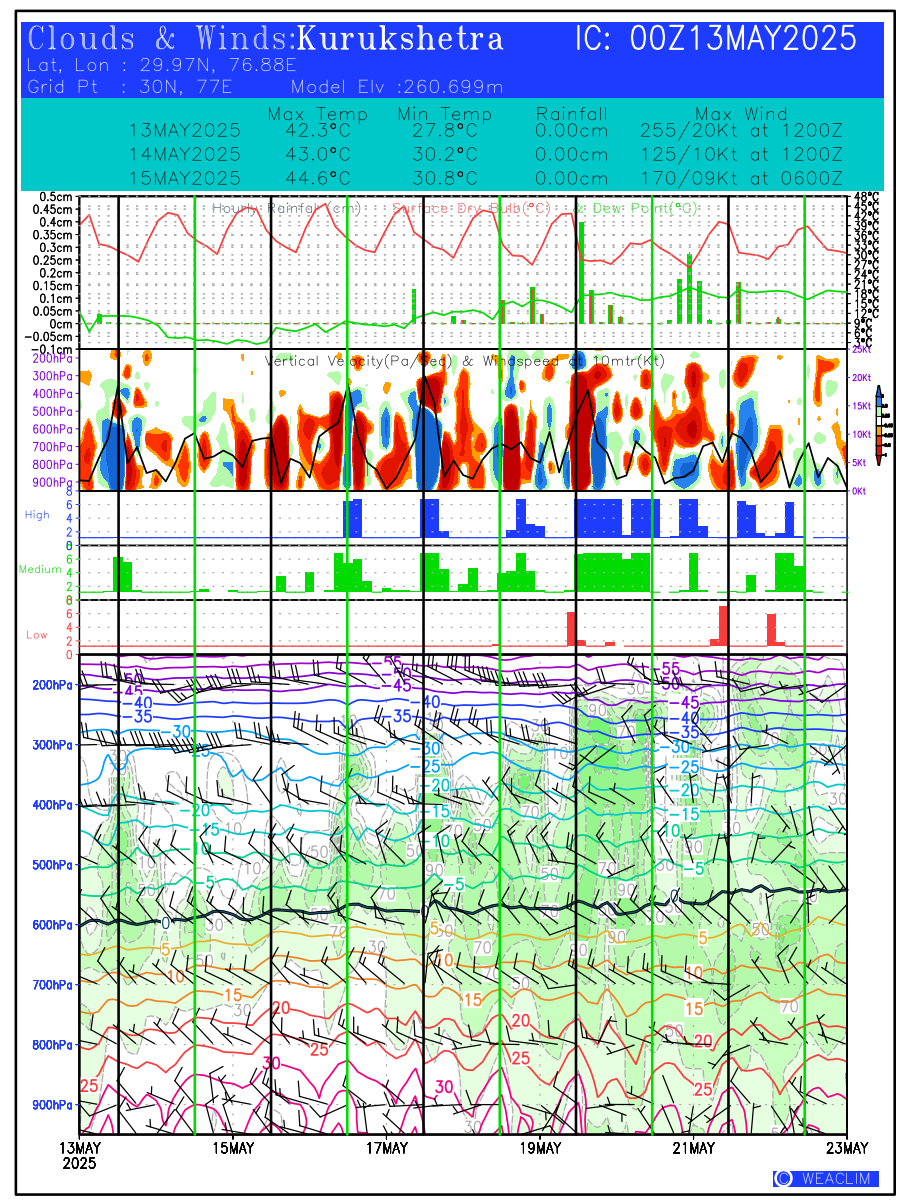This screenshot has height=1200, width=900.
Task: Click the 0.00cm rainfall for 14MAY2025
Action: pyautogui.click(x=571, y=154)
